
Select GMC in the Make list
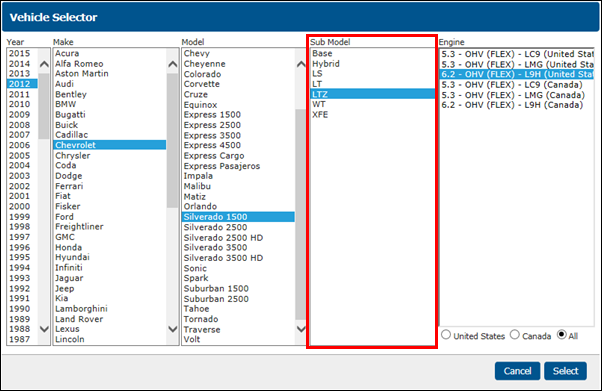[x=109, y=237]
